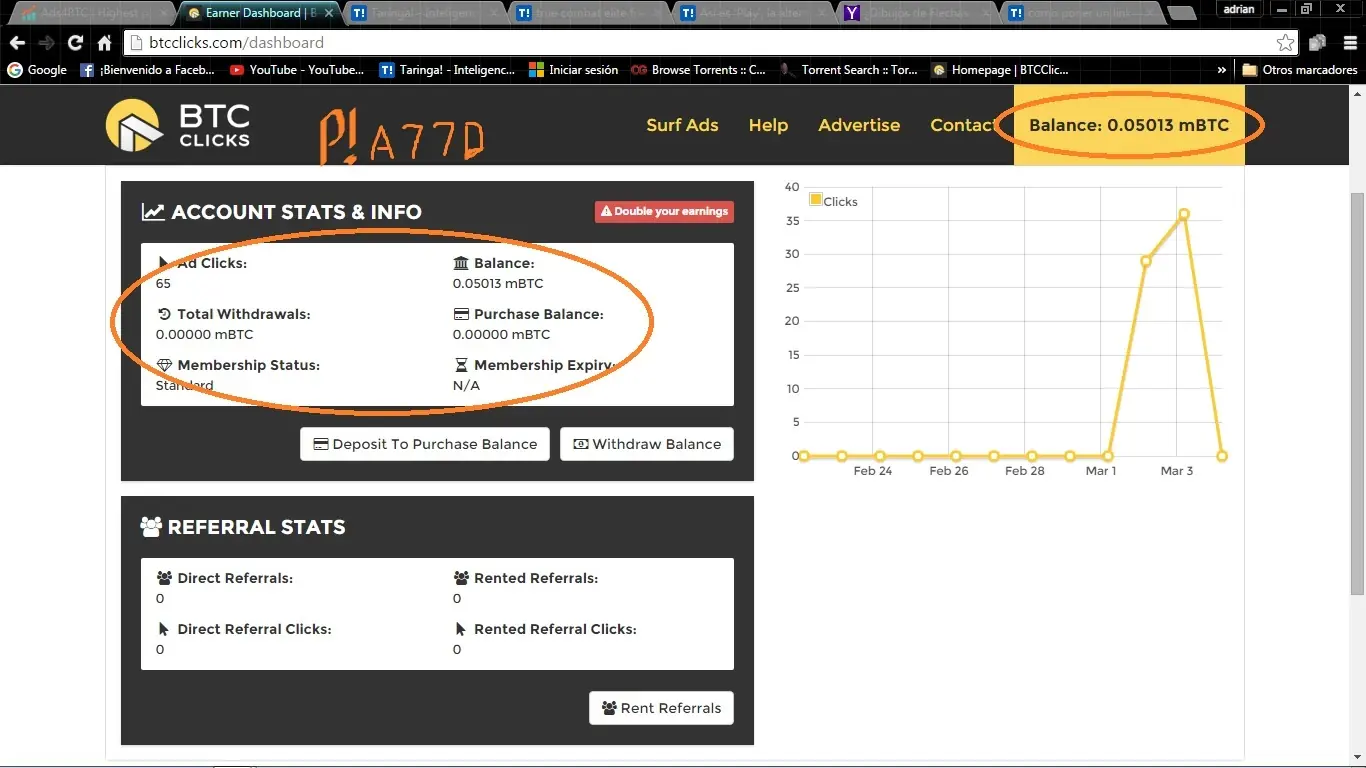
Task: Bookmark this page with the star icon
Action: click(1285, 43)
